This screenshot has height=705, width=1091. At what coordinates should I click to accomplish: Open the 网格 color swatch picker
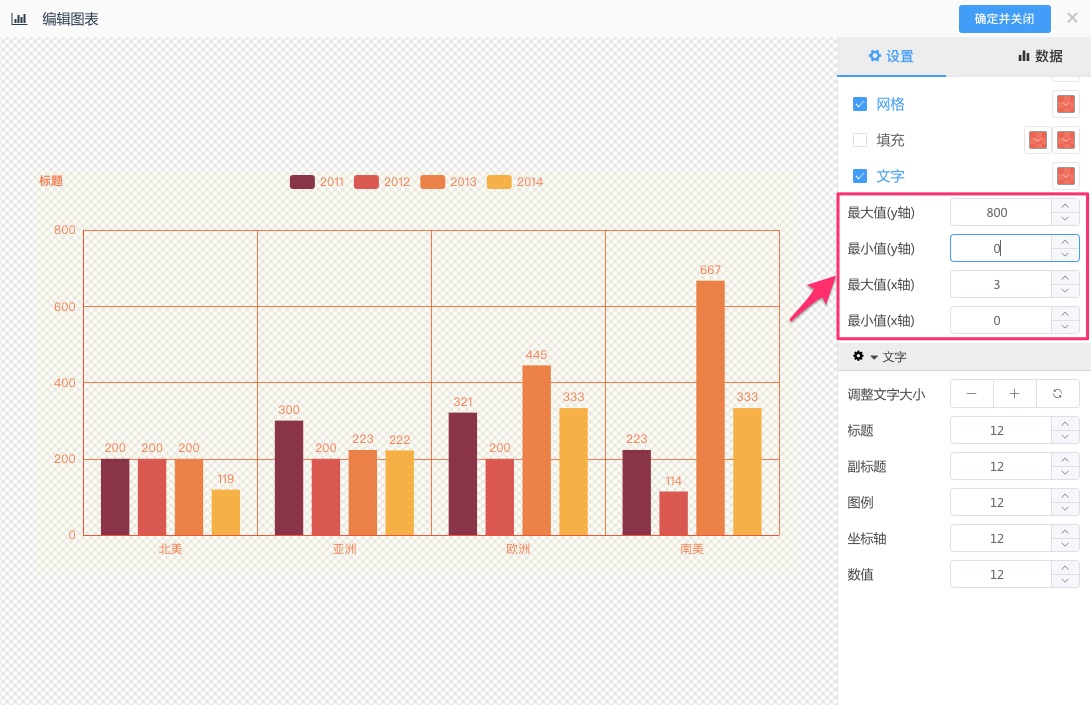click(x=1066, y=104)
